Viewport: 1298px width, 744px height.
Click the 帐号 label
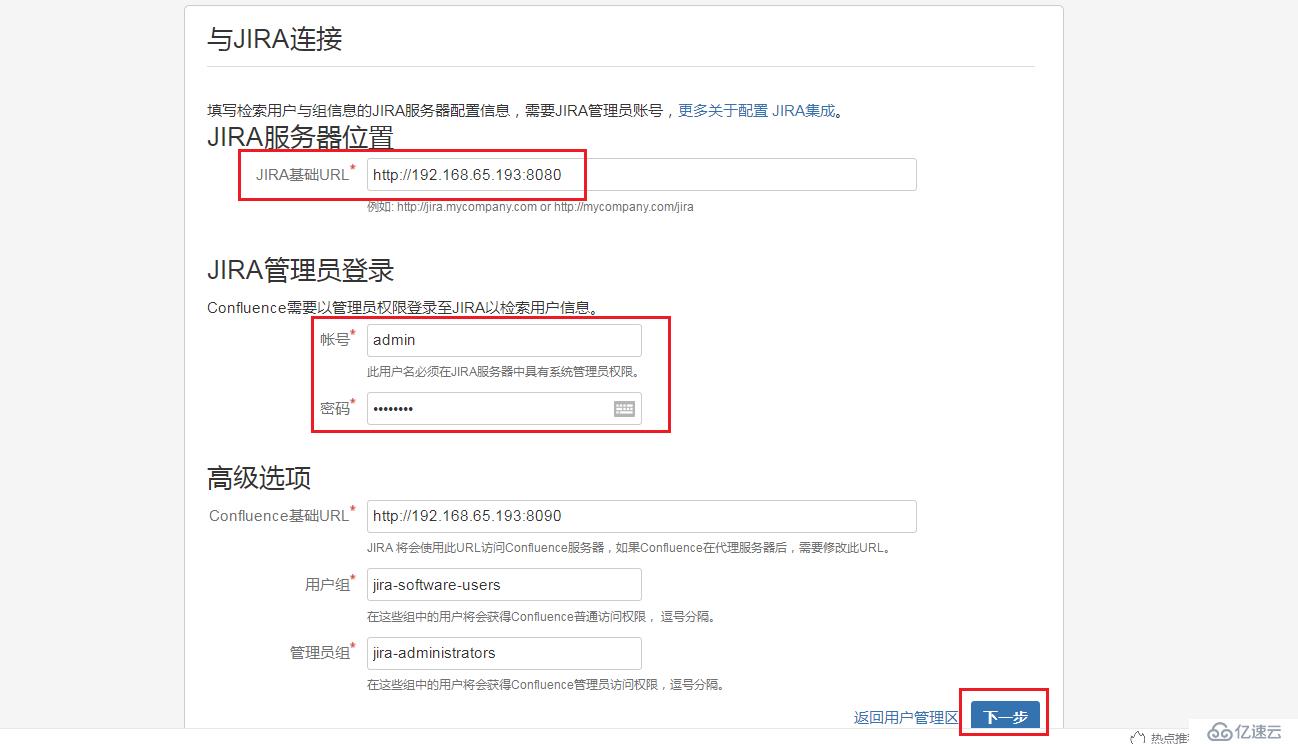(335, 340)
